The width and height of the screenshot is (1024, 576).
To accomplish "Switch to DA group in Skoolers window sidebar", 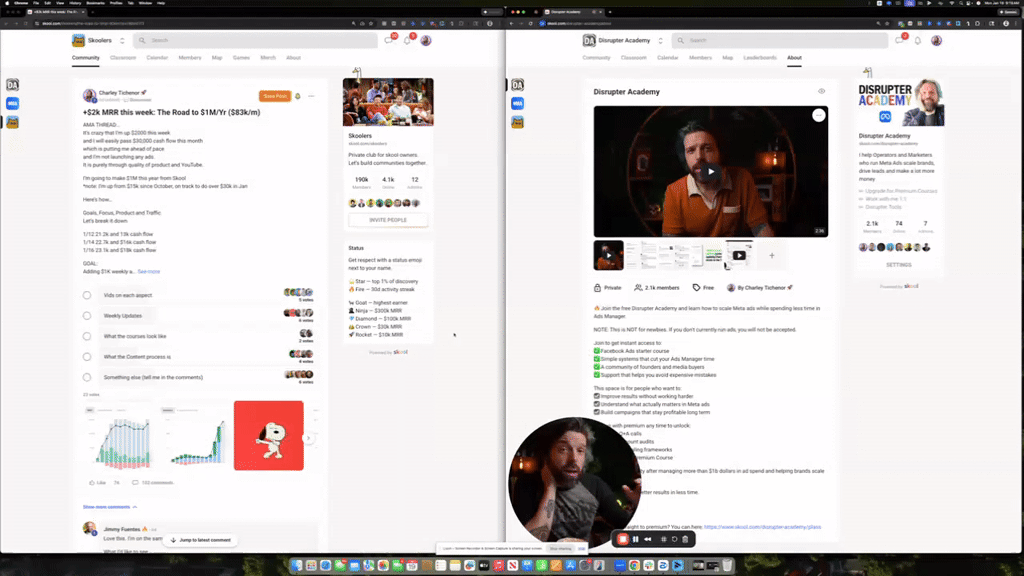I will click(x=12, y=85).
